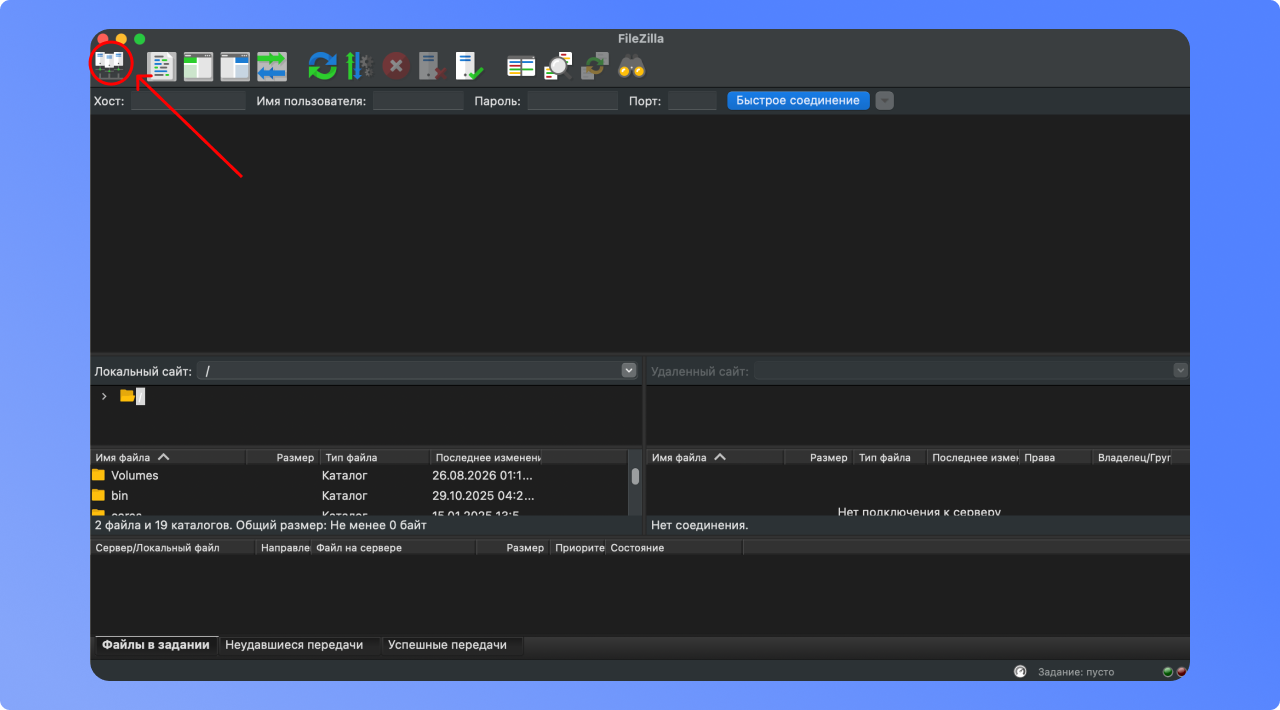Toggle the transfer queue display icon

click(272, 66)
